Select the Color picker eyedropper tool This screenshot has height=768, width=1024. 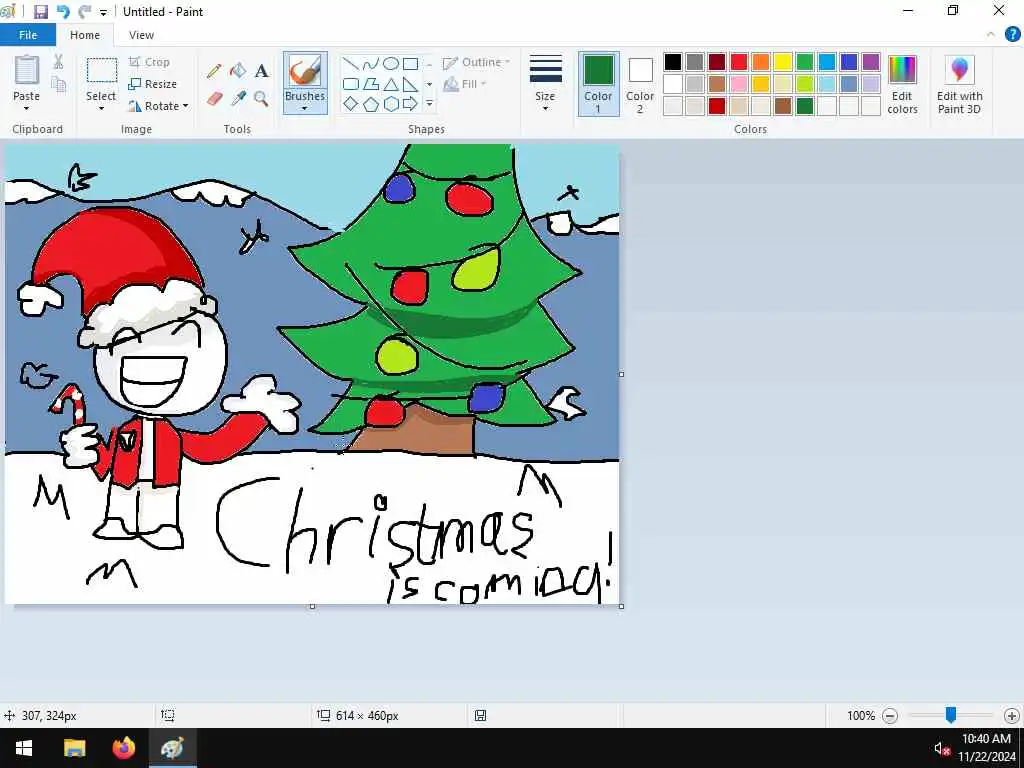pyautogui.click(x=238, y=99)
